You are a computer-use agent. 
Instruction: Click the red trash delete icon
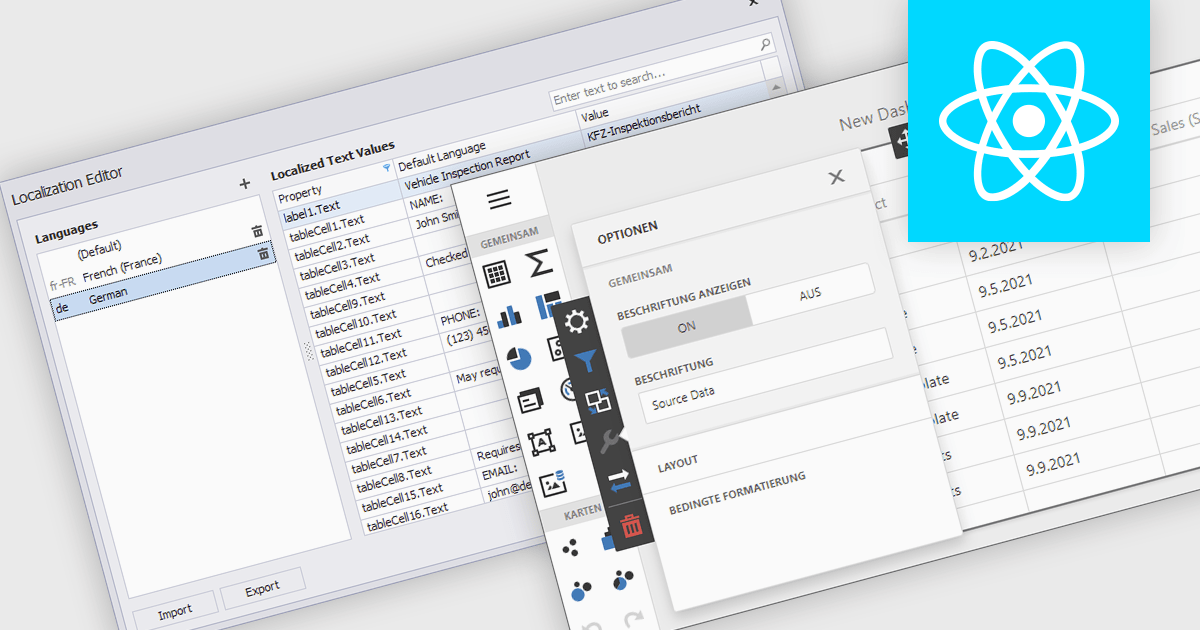(631, 525)
